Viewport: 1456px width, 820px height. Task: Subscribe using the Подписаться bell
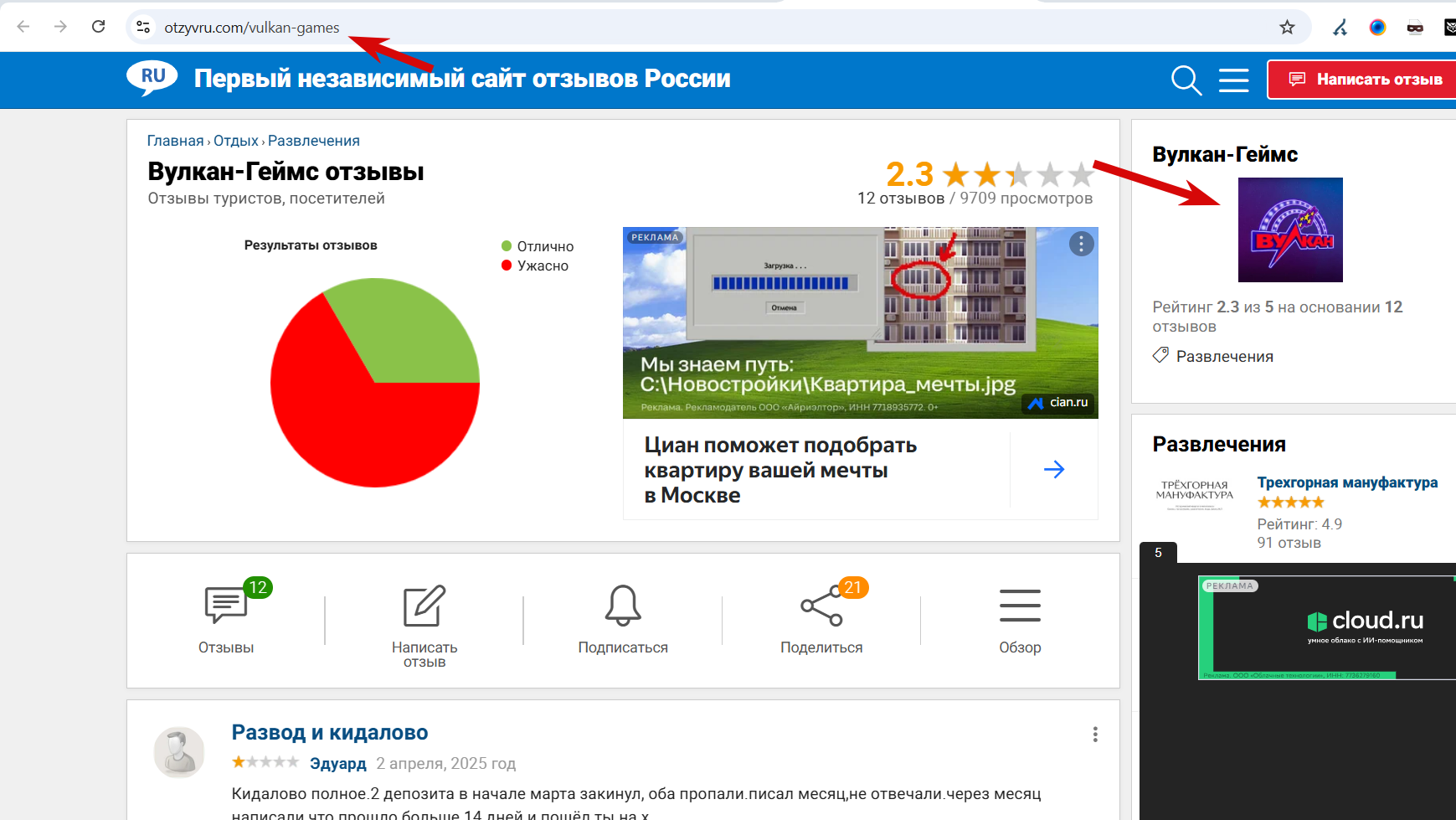coord(623,619)
